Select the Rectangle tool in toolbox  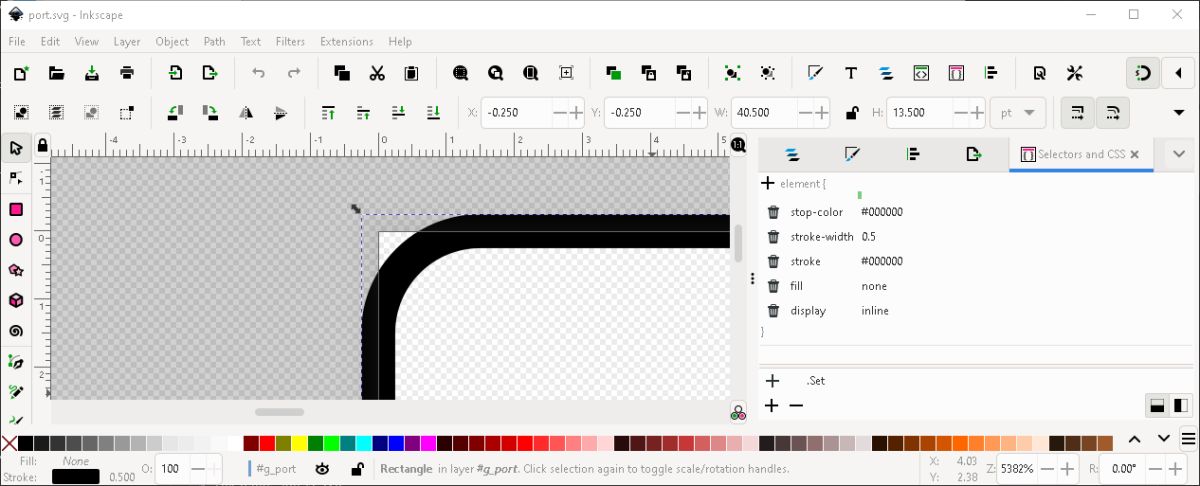[16, 209]
